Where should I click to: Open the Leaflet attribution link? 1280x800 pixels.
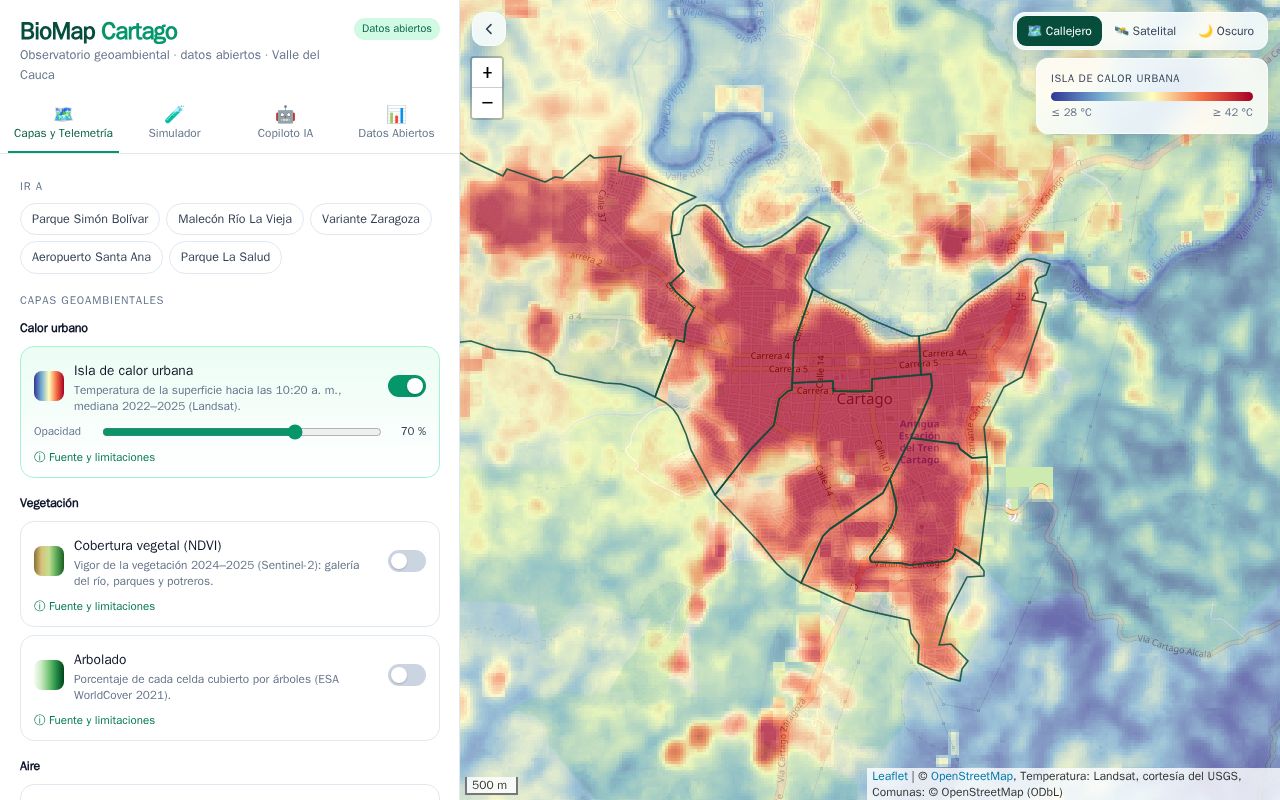[890, 776]
